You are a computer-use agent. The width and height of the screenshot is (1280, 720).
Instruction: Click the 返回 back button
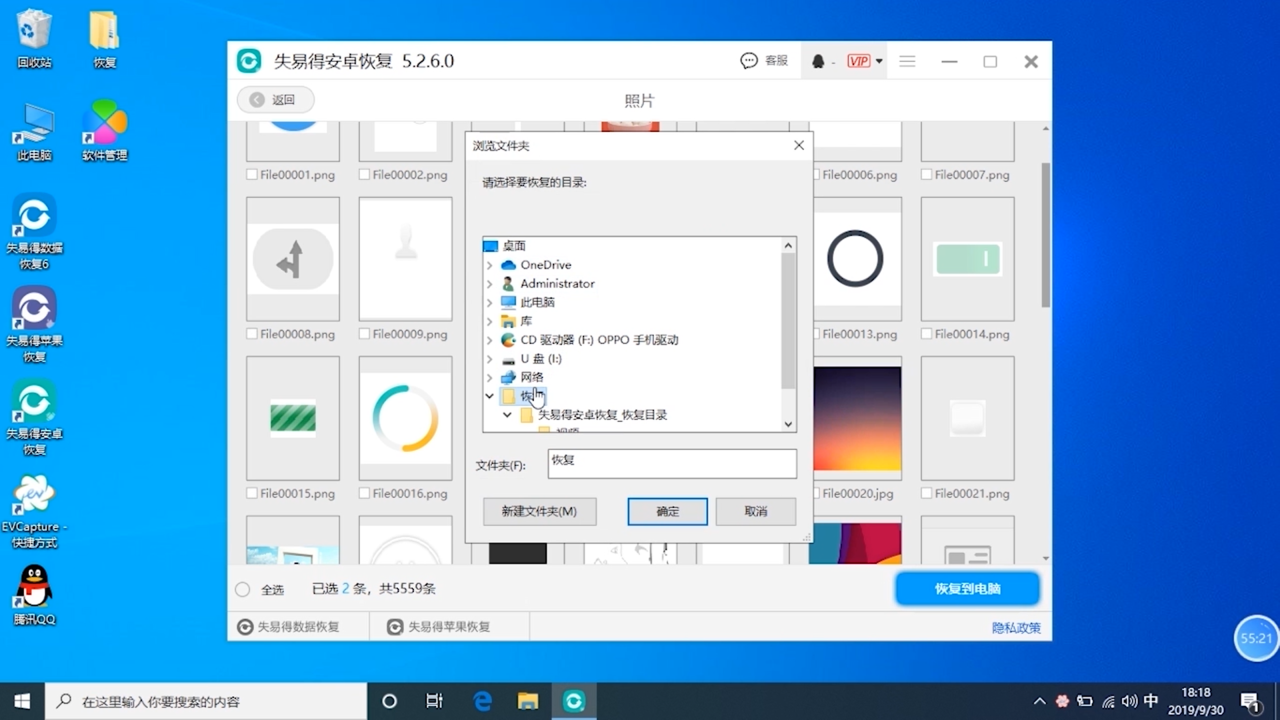coord(275,100)
